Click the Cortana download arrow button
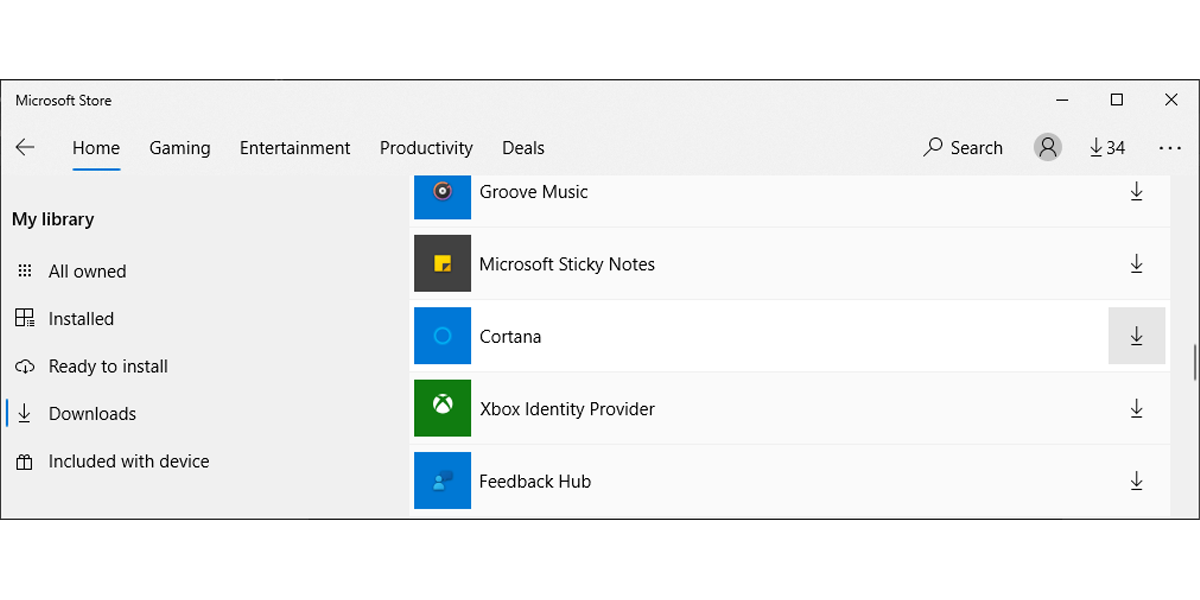The height and width of the screenshot is (600, 1200). [1136, 336]
